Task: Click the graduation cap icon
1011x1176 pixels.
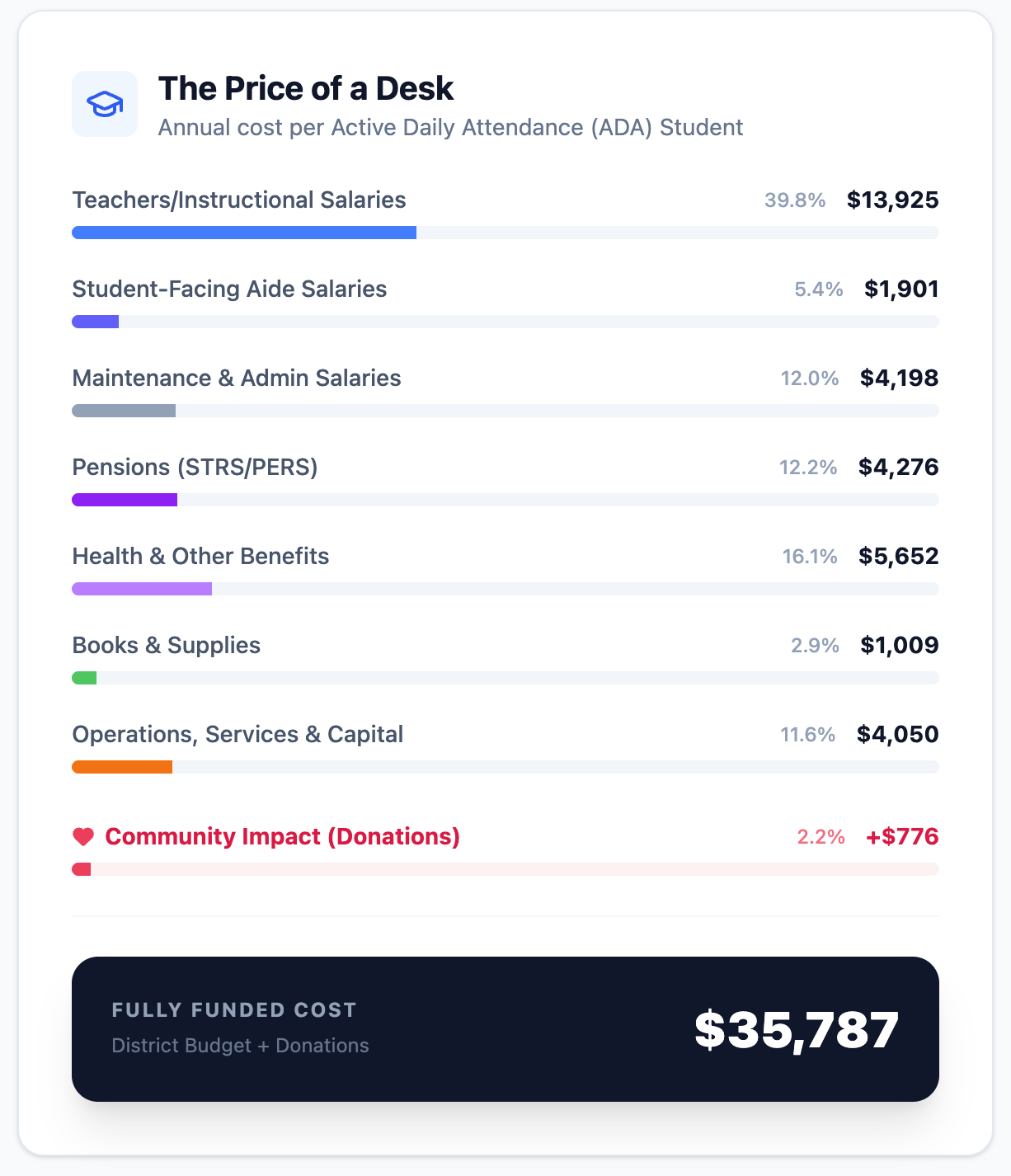Action: click(105, 104)
